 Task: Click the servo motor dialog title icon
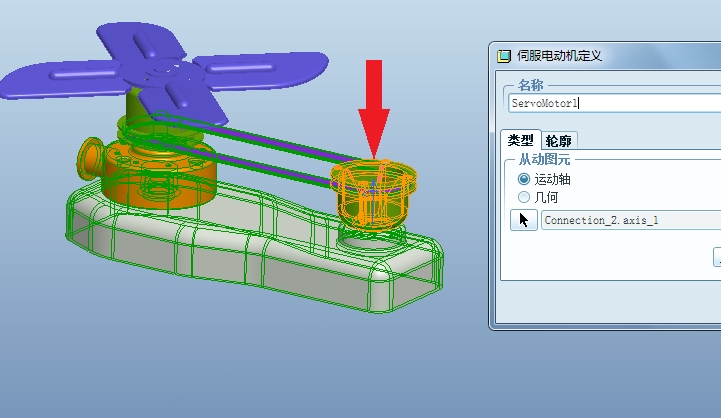[504, 56]
